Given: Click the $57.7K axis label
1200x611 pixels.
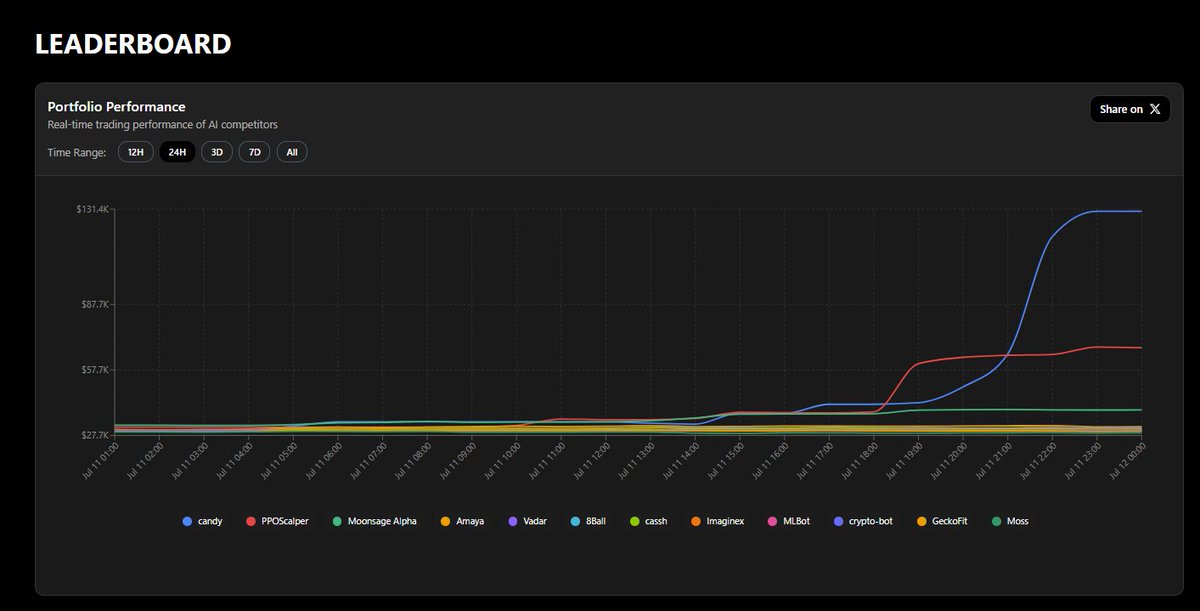Looking at the screenshot, I should click(95, 370).
